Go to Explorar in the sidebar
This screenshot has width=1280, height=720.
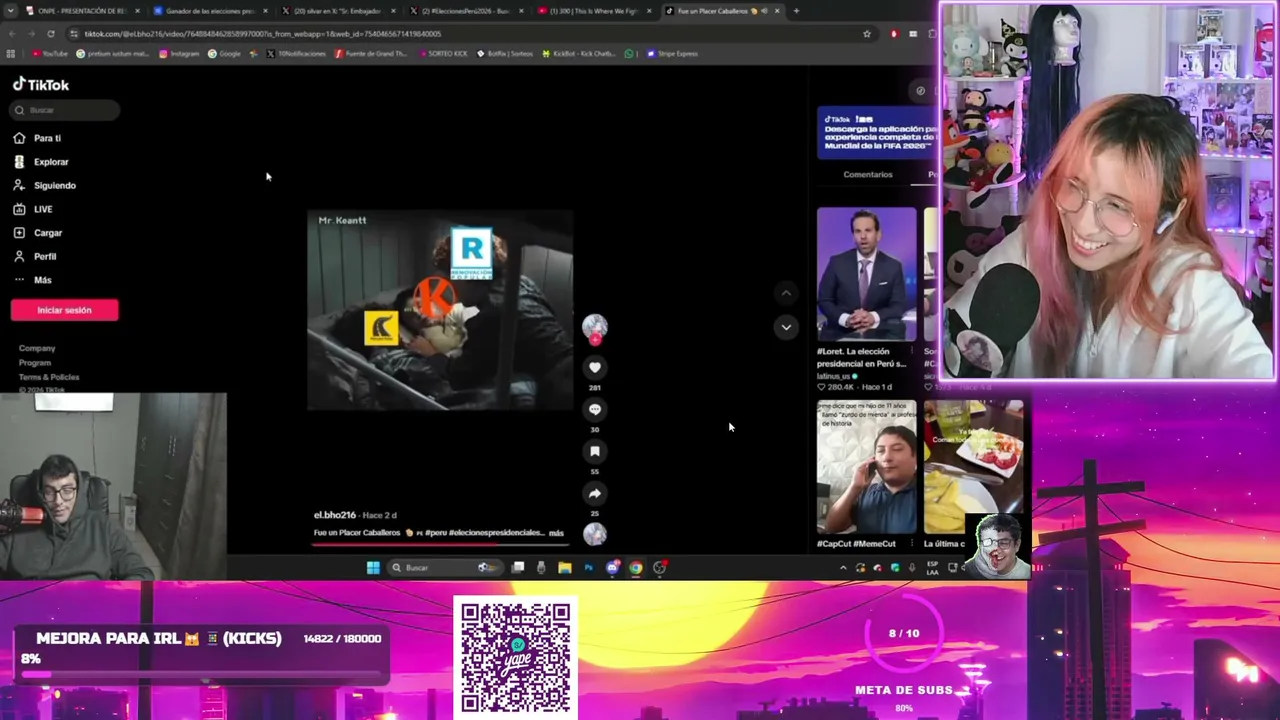point(42,162)
